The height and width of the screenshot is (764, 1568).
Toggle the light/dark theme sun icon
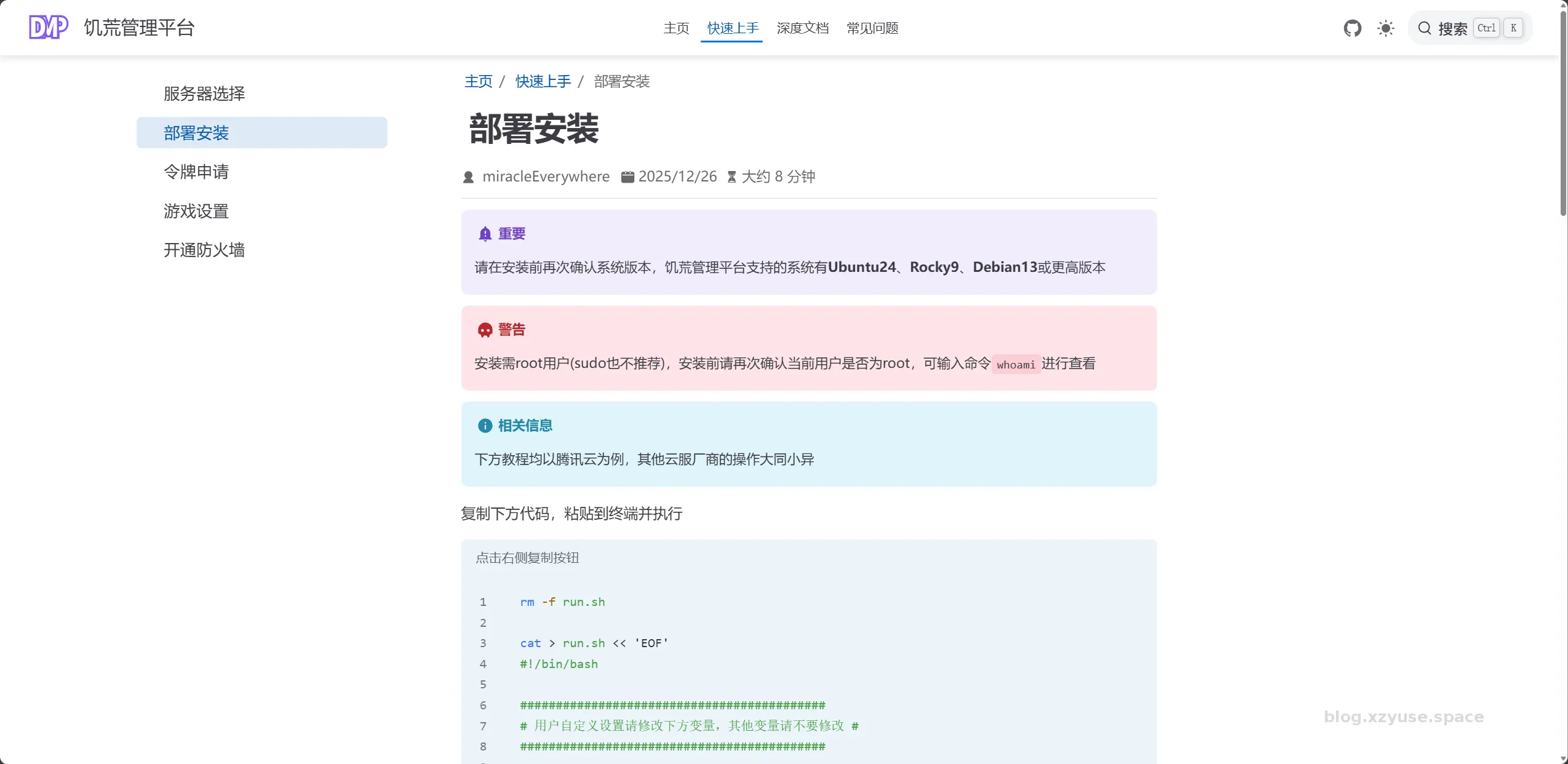pyautogui.click(x=1385, y=28)
